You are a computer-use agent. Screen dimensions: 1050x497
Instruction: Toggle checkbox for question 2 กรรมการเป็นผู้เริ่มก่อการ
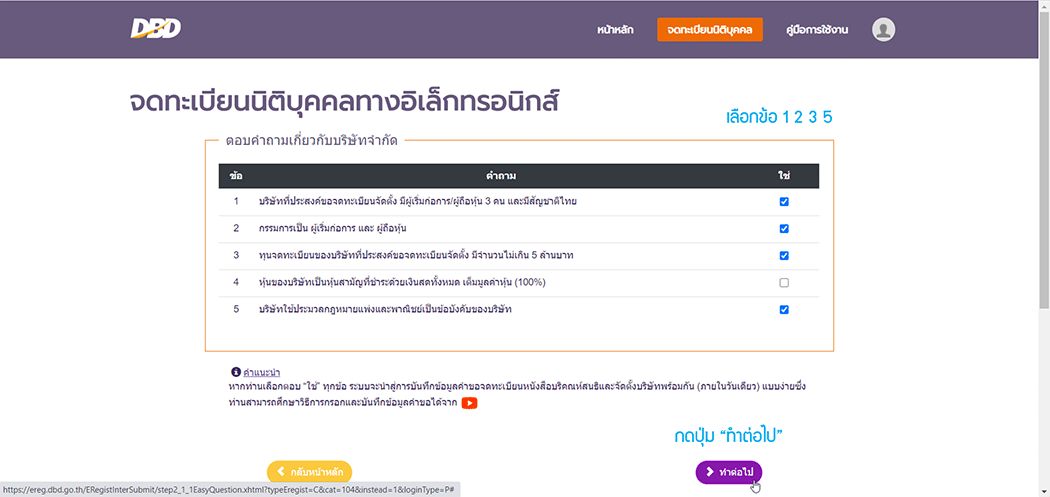click(x=784, y=228)
